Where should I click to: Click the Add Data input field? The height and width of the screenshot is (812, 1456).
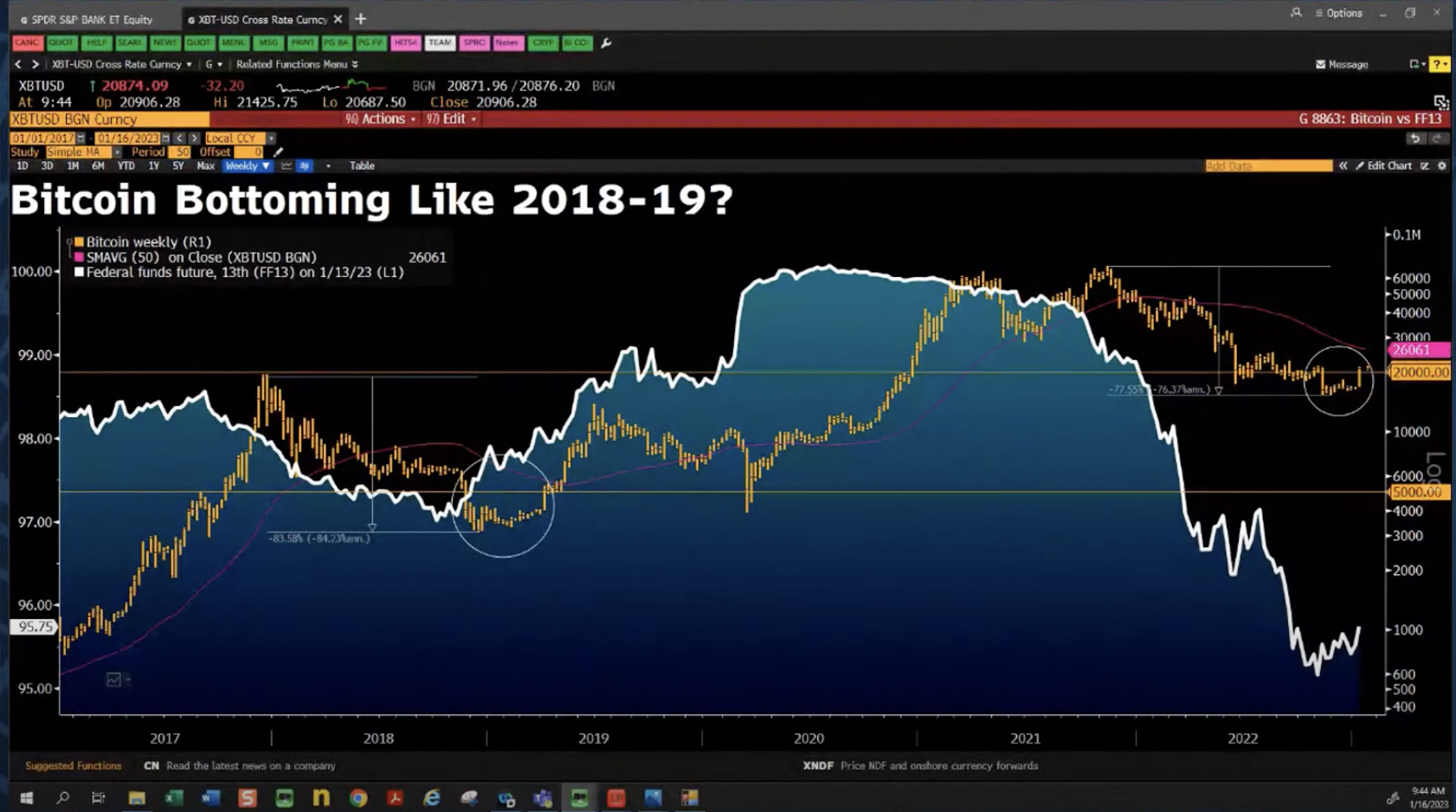click(1268, 165)
